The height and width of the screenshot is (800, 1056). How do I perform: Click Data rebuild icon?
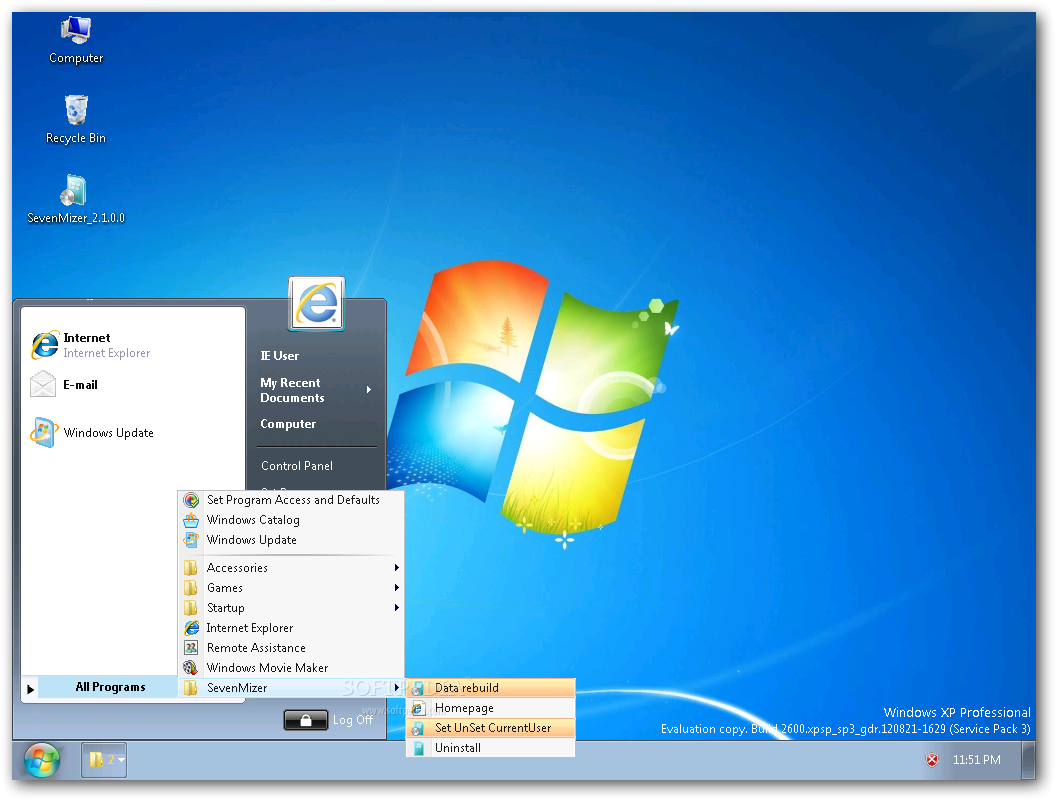coord(418,688)
